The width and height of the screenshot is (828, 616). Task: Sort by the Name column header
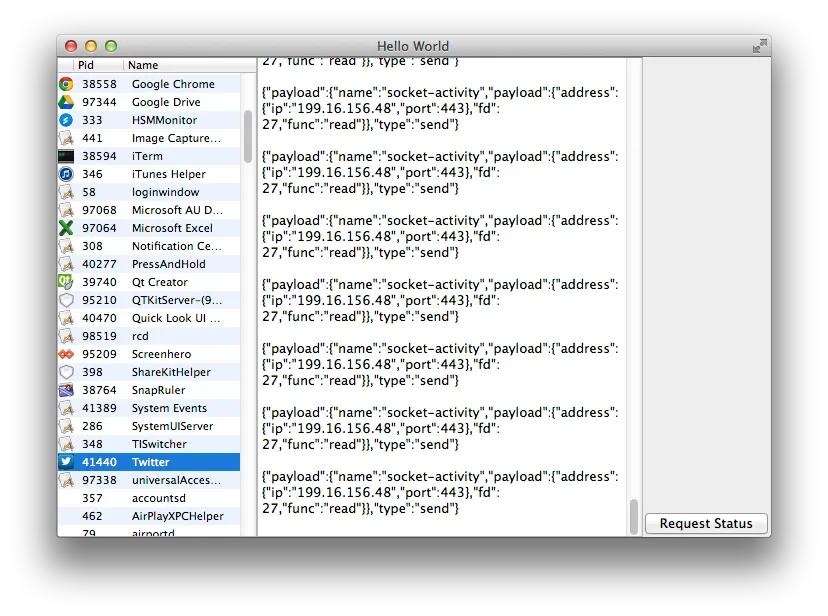pos(143,65)
